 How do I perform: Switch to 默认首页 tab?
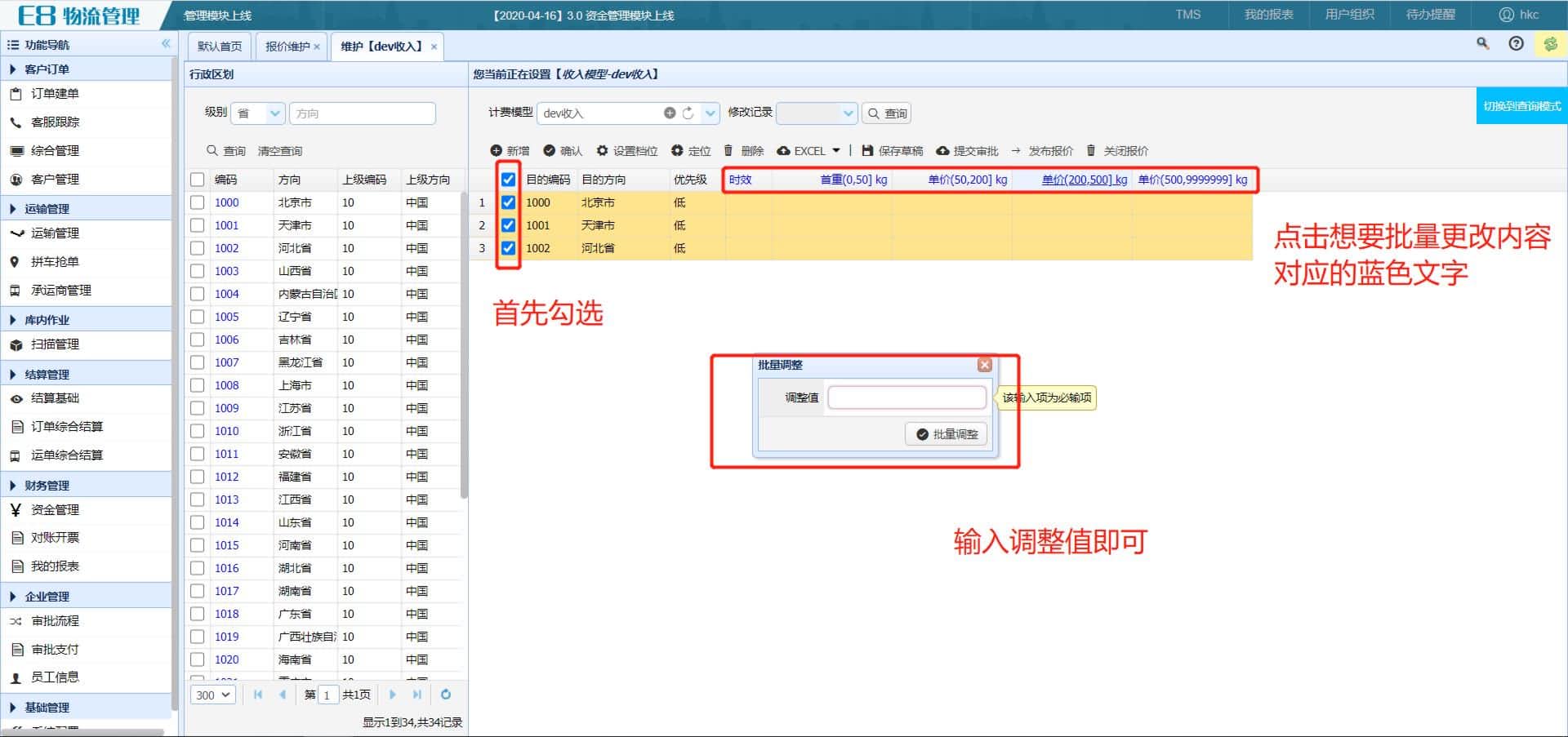click(220, 47)
